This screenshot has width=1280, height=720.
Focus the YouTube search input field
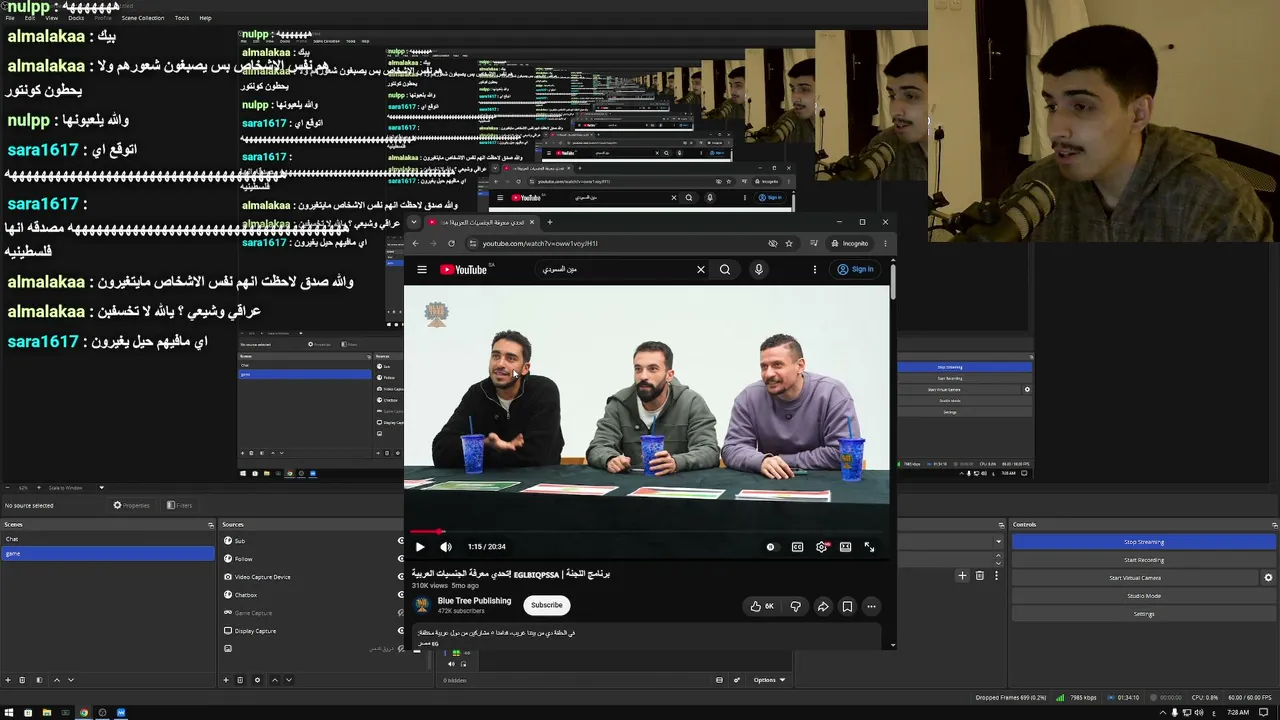615,269
